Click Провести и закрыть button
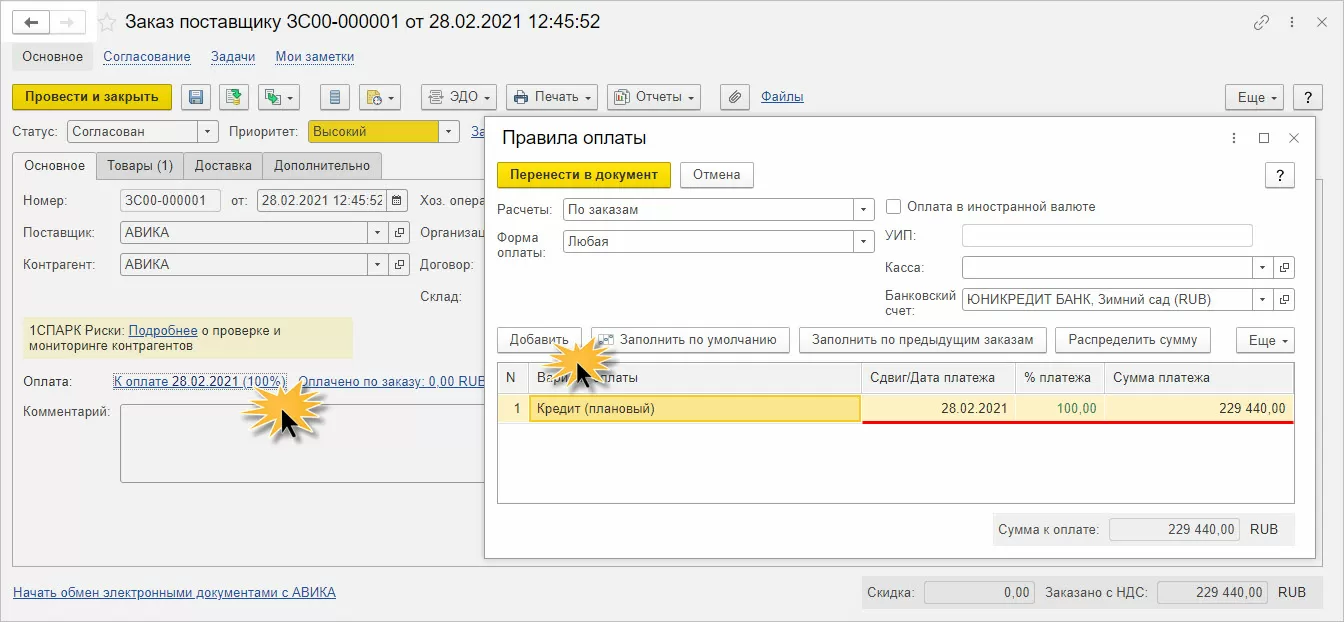 pos(92,97)
